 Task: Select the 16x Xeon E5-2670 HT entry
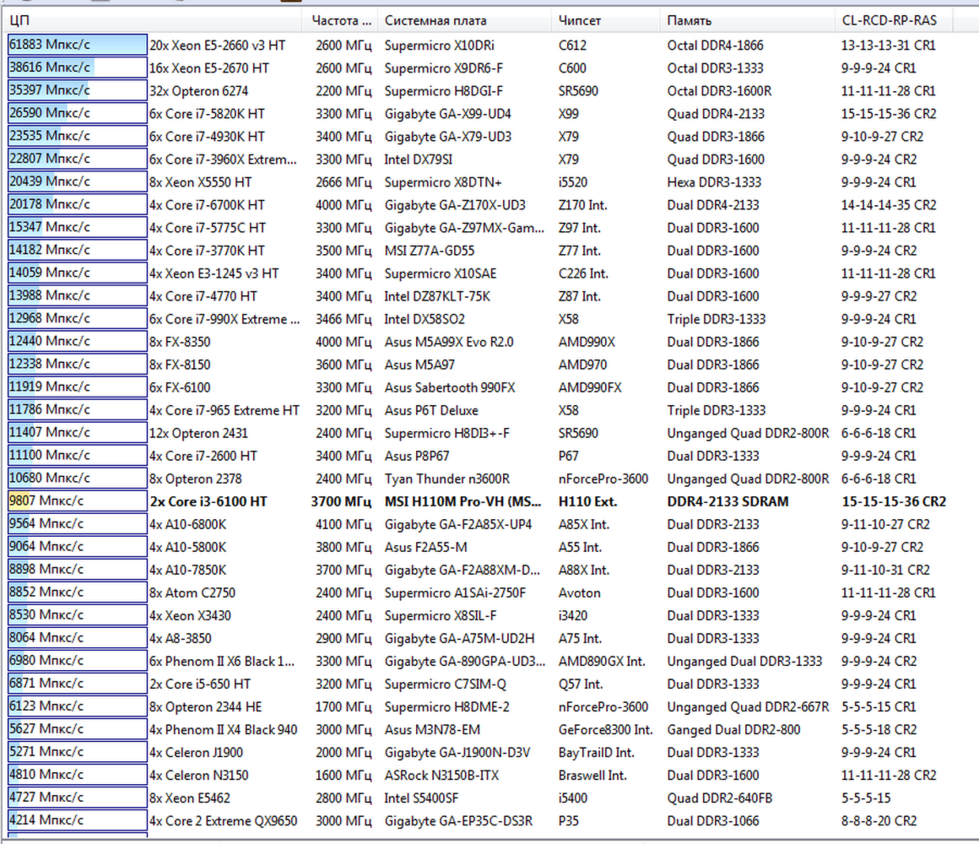tap(209, 68)
